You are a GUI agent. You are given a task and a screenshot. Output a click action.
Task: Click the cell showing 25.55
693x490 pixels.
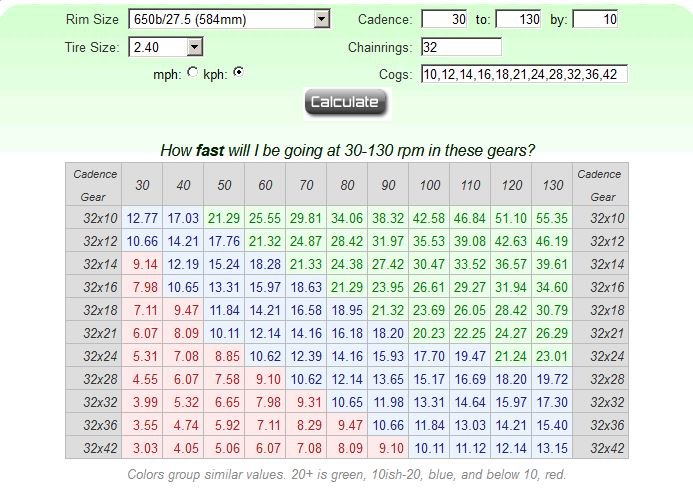tap(265, 218)
